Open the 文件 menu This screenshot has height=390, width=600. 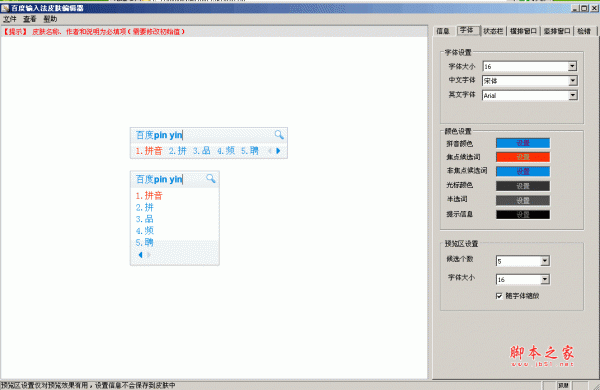point(10,19)
